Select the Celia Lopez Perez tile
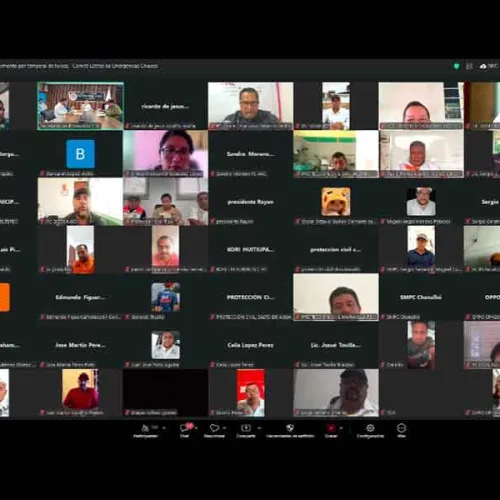Screen dimensions: 500x500 point(251,345)
